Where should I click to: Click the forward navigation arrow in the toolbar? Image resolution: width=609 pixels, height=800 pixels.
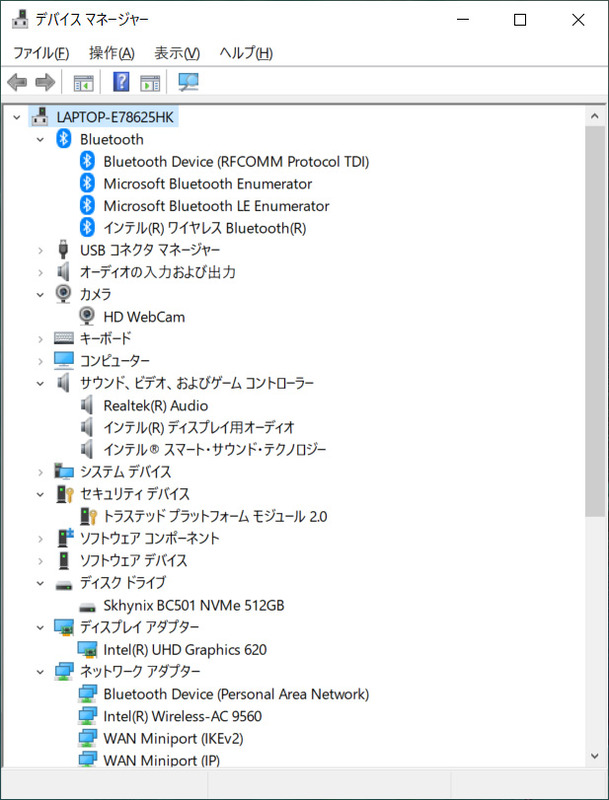(x=45, y=82)
